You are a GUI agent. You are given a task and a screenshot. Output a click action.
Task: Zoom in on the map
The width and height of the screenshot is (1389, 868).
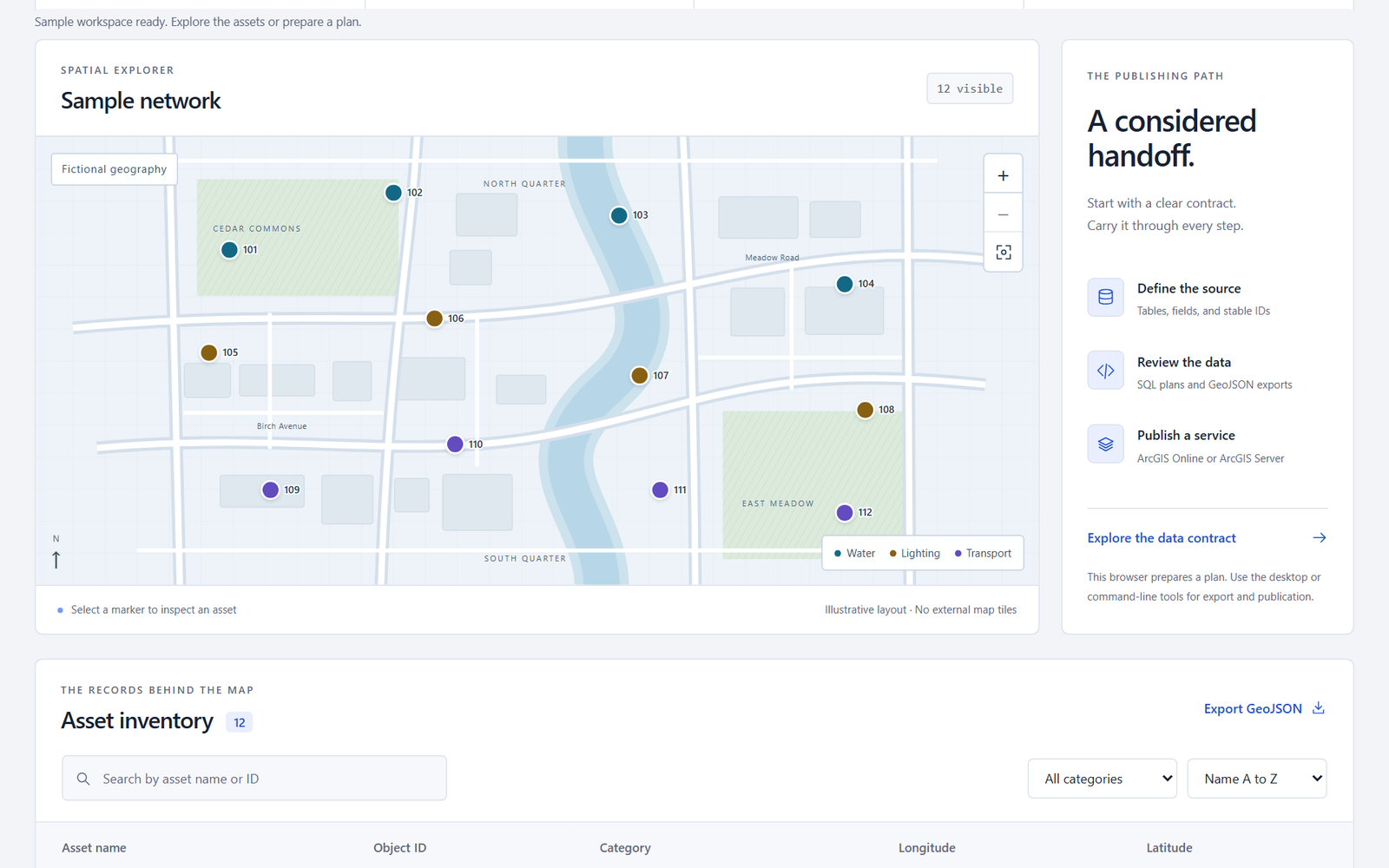point(1003,175)
